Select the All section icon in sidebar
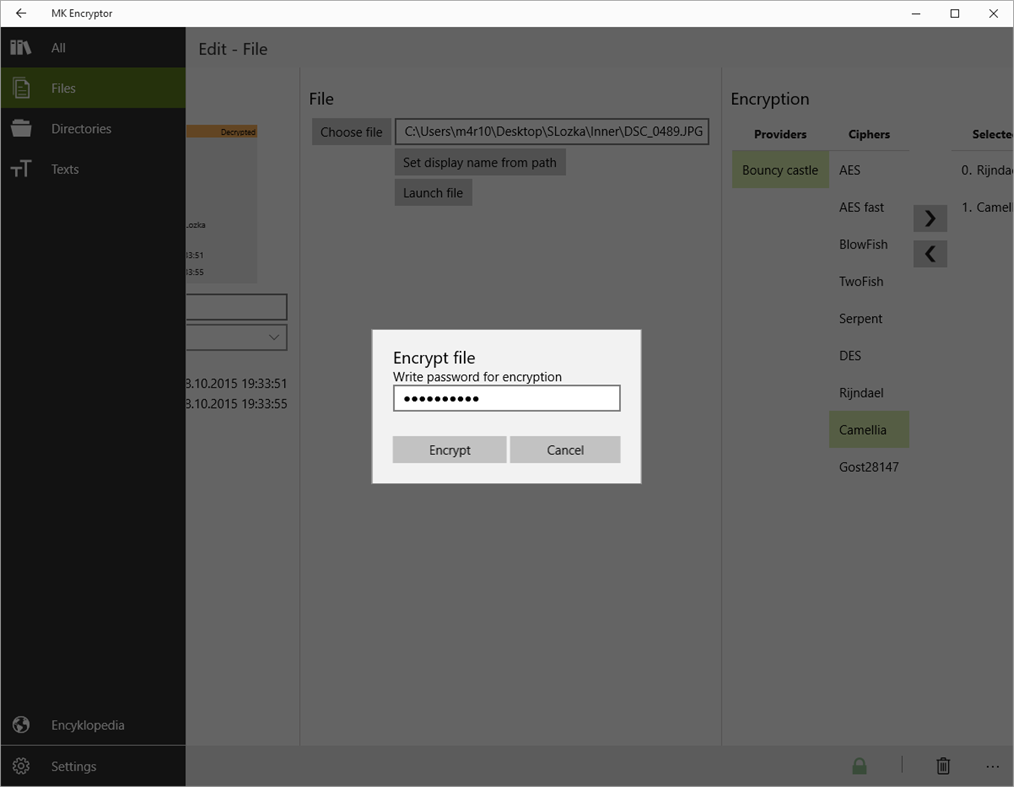The image size is (1014, 787). (20, 47)
